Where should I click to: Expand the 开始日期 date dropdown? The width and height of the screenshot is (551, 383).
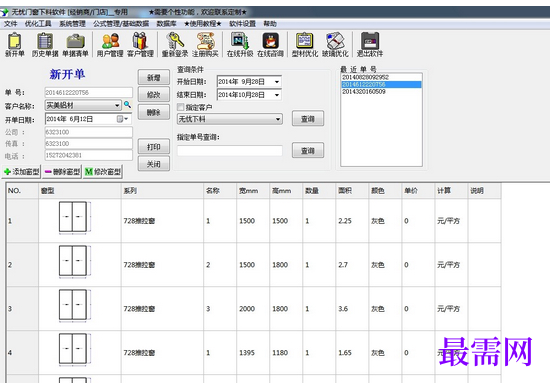click(277, 82)
